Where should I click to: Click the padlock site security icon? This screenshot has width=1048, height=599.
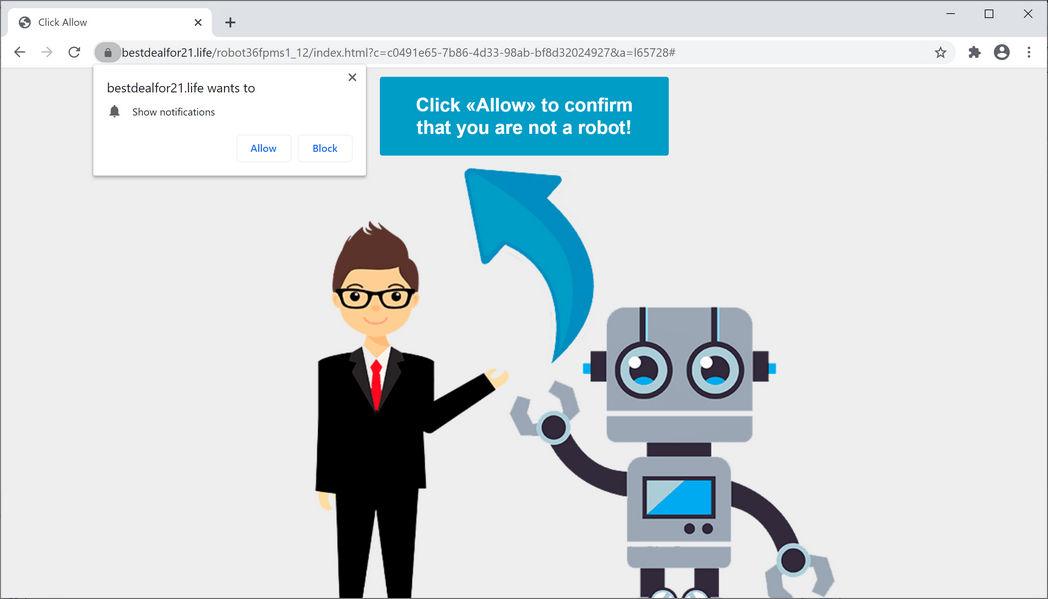click(107, 52)
